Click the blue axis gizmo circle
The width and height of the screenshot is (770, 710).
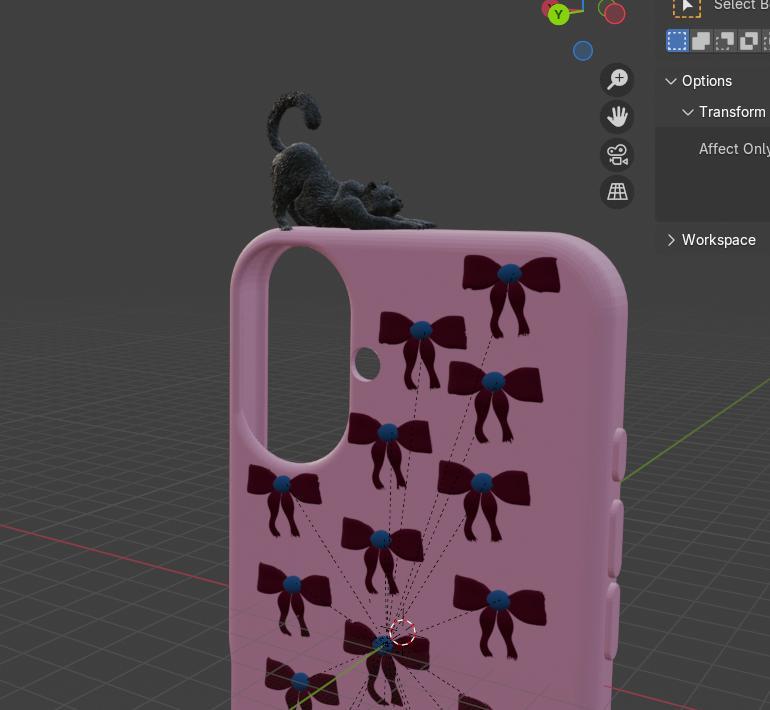coord(583,51)
